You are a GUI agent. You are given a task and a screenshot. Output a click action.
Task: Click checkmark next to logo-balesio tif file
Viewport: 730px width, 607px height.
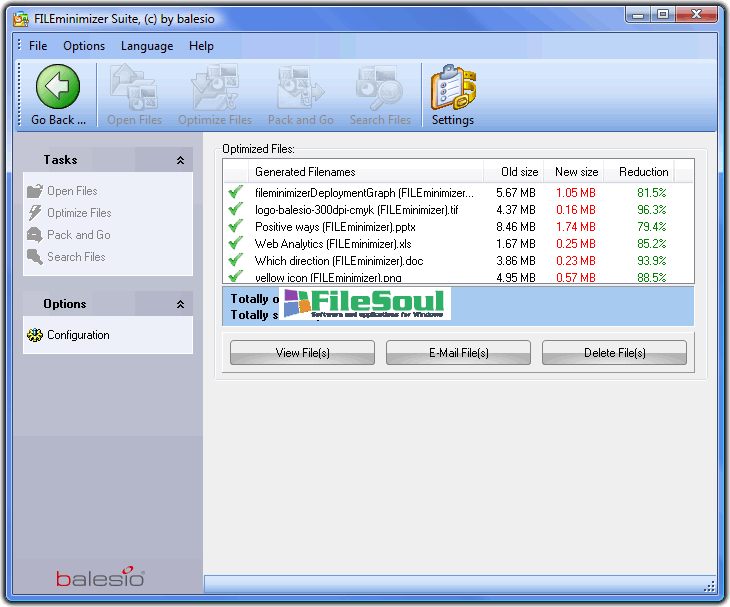point(236,209)
